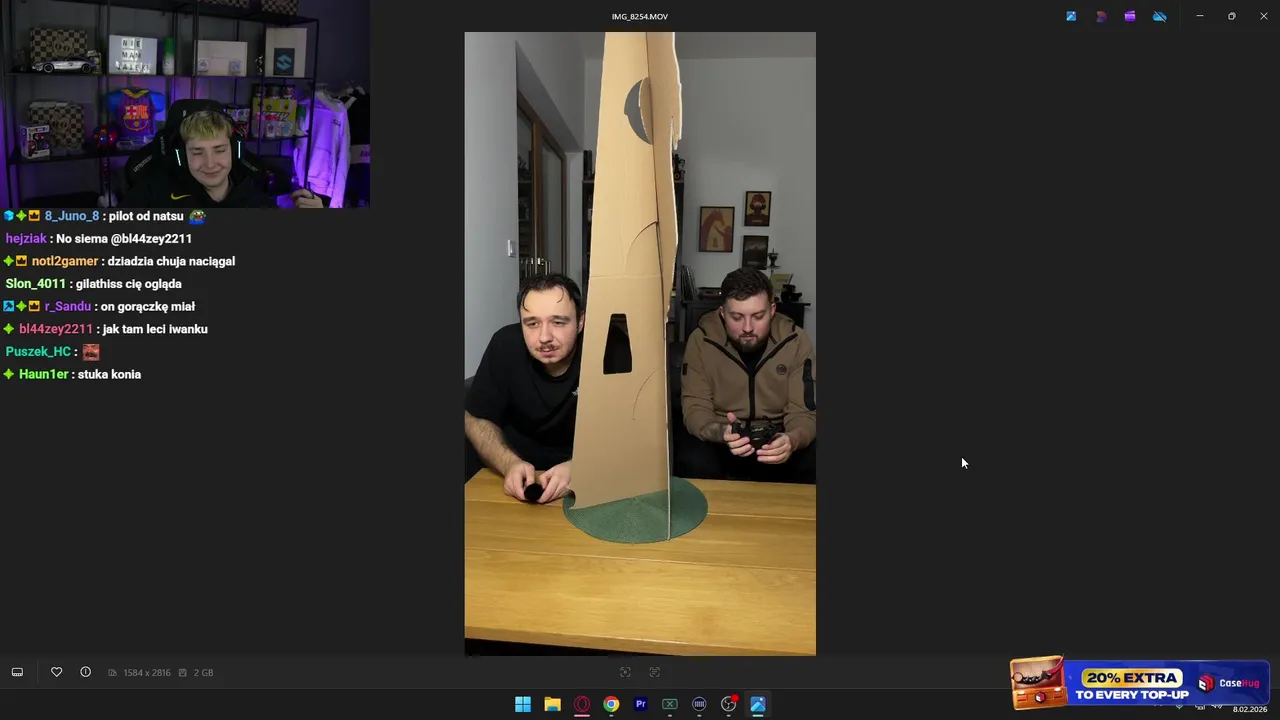Screen dimensions: 1280x720
Task: Open the striped circle app in the taskbar
Action: [x=699, y=704]
